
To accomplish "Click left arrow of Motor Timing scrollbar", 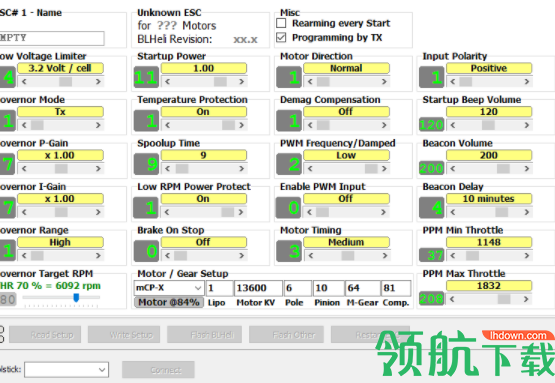I will [x=310, y=256].
